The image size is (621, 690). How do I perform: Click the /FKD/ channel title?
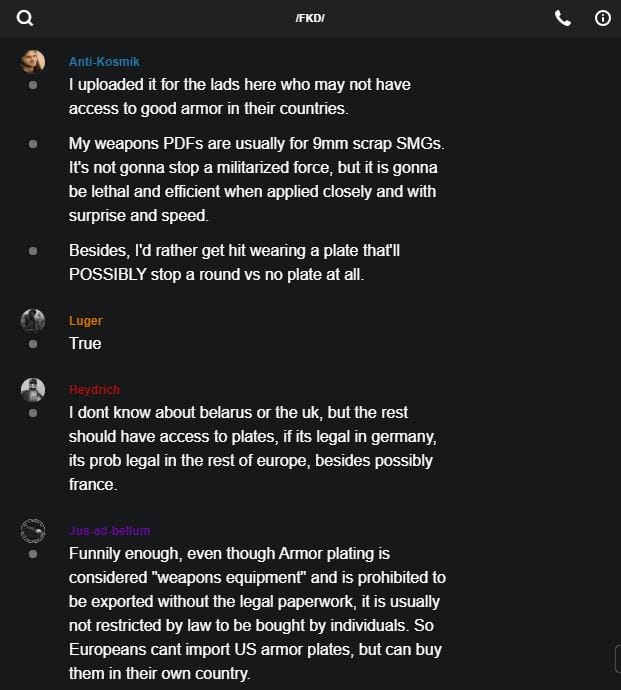[310, 19]
